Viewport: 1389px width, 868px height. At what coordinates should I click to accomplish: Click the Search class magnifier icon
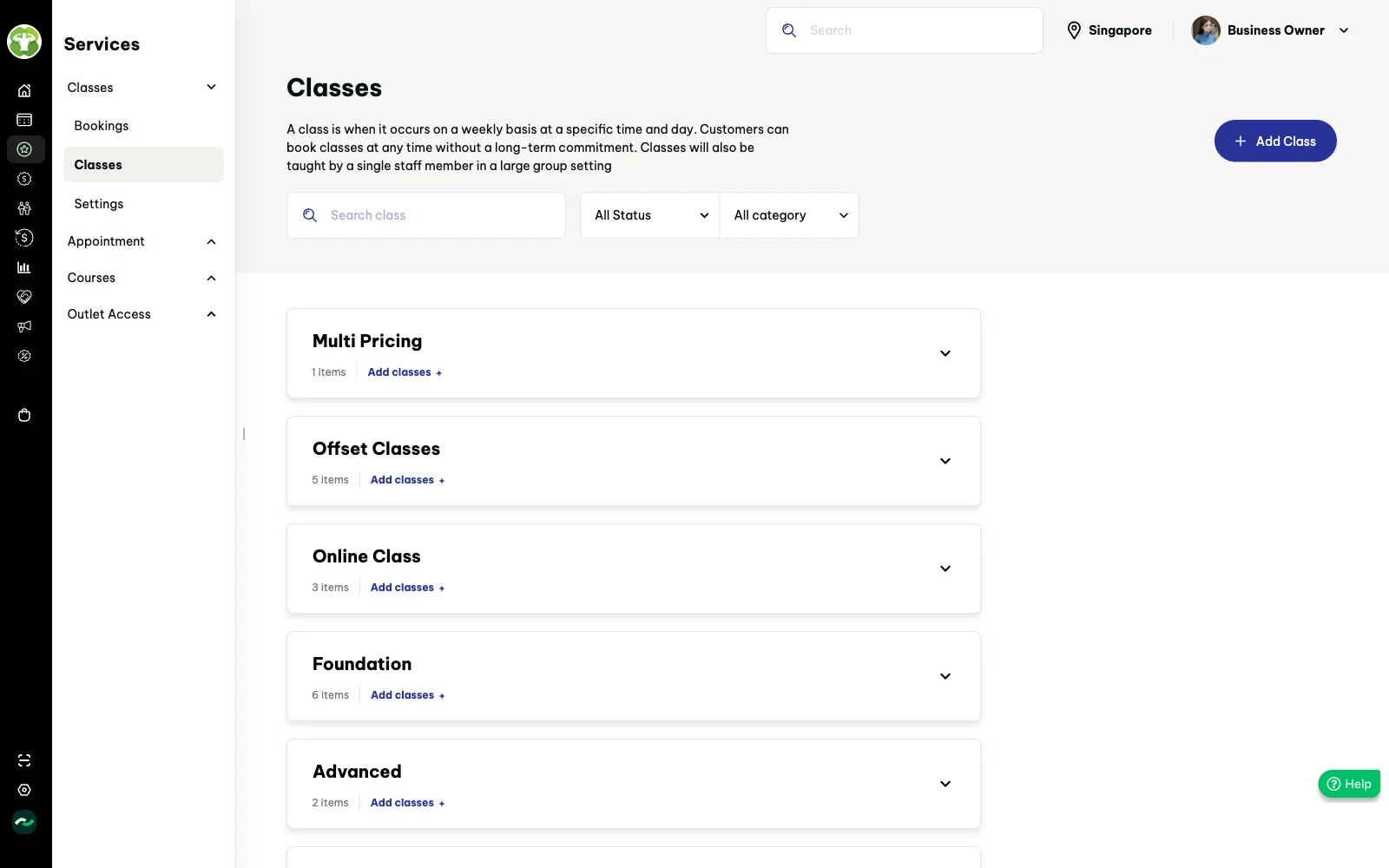coord(310,215)
